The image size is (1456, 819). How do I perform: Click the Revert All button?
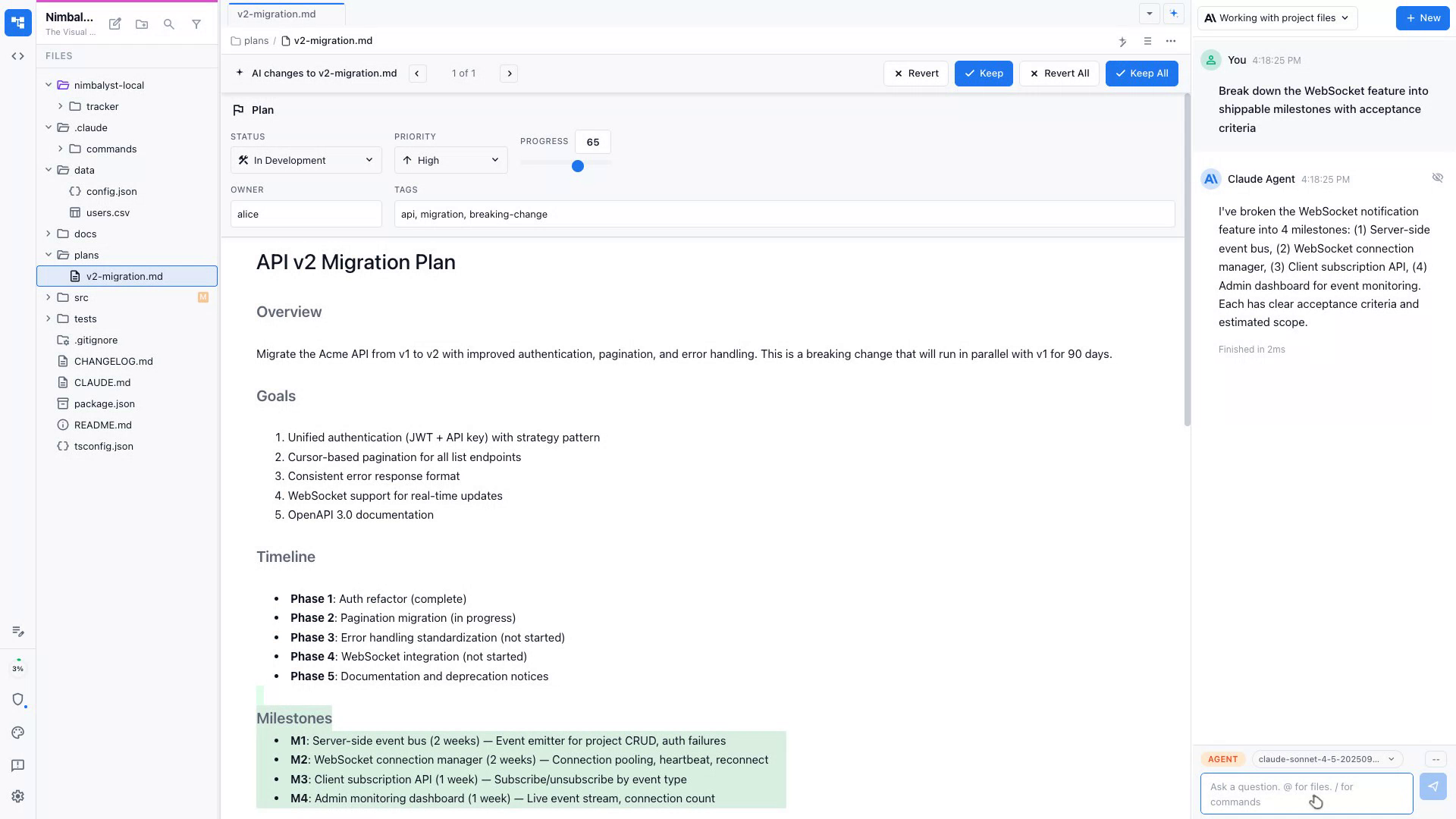(x=1059, y=73)
